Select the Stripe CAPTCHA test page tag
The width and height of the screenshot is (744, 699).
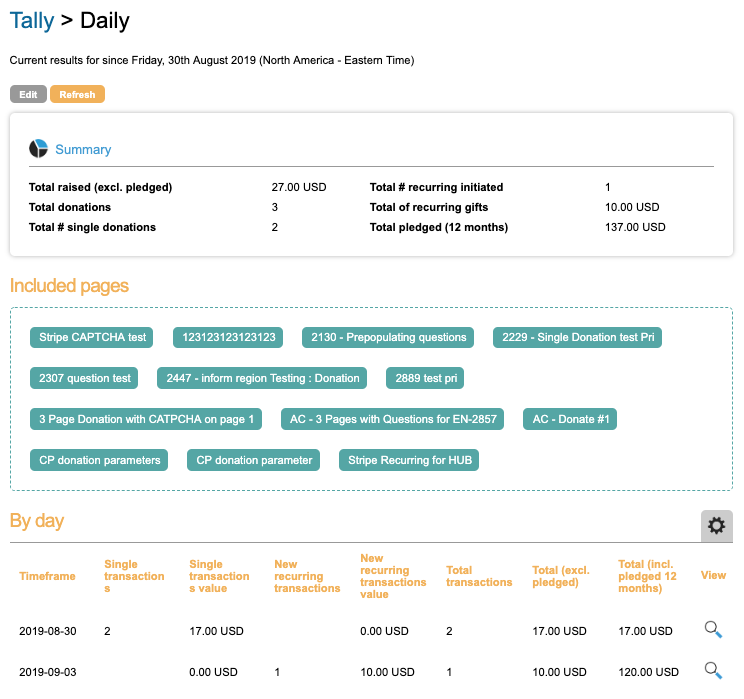(93, 337)
